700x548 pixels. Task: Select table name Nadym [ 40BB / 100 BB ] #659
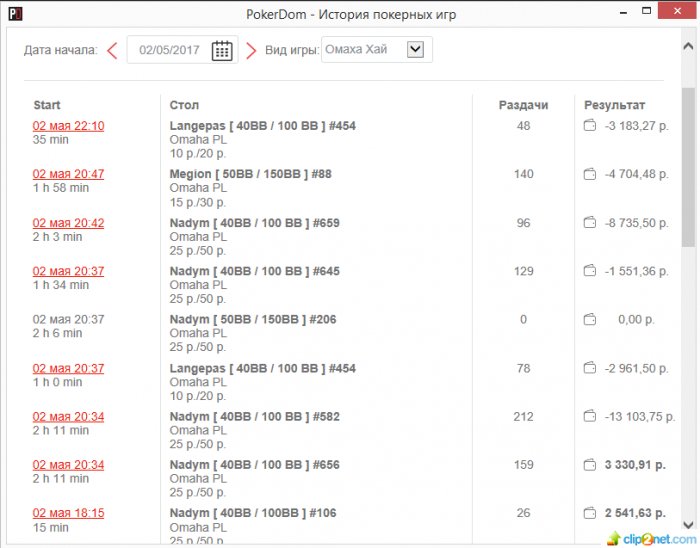pos(254,223)
